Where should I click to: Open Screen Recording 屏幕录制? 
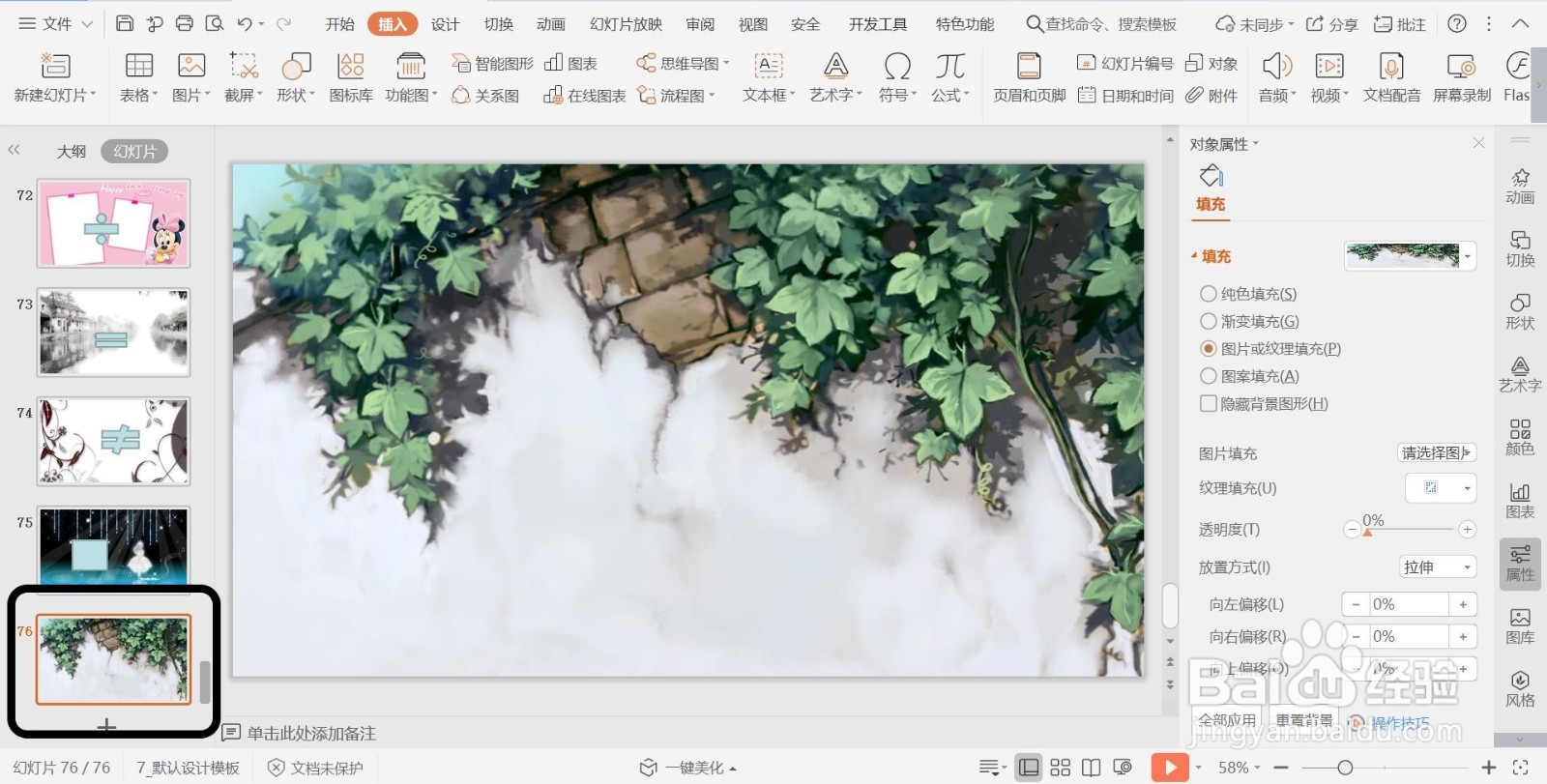(1461, 77)
